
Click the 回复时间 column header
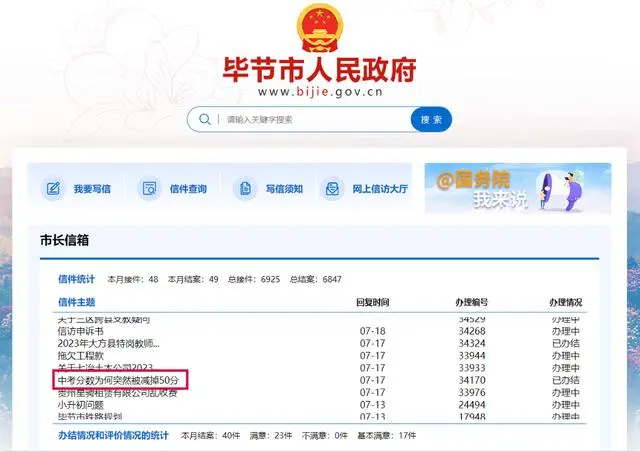pyautogui.click(x=373, y=303)
